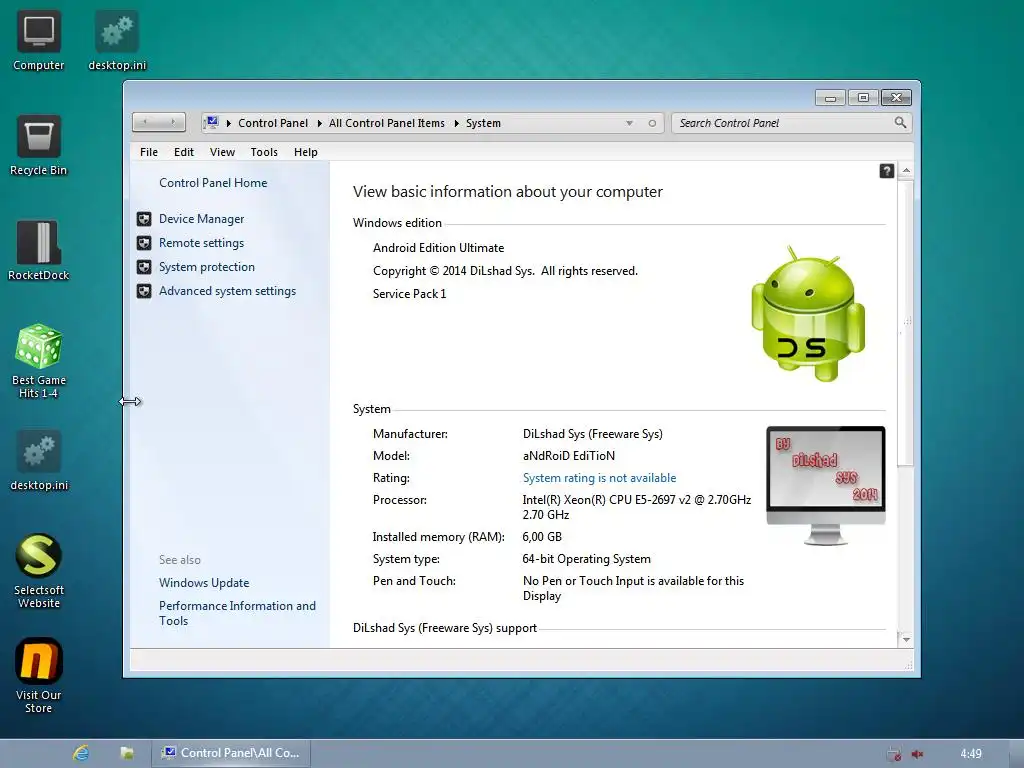Expand the arrow before Control Panel breadcrumb
The image size is (1024, 768).
coord(229,123)
